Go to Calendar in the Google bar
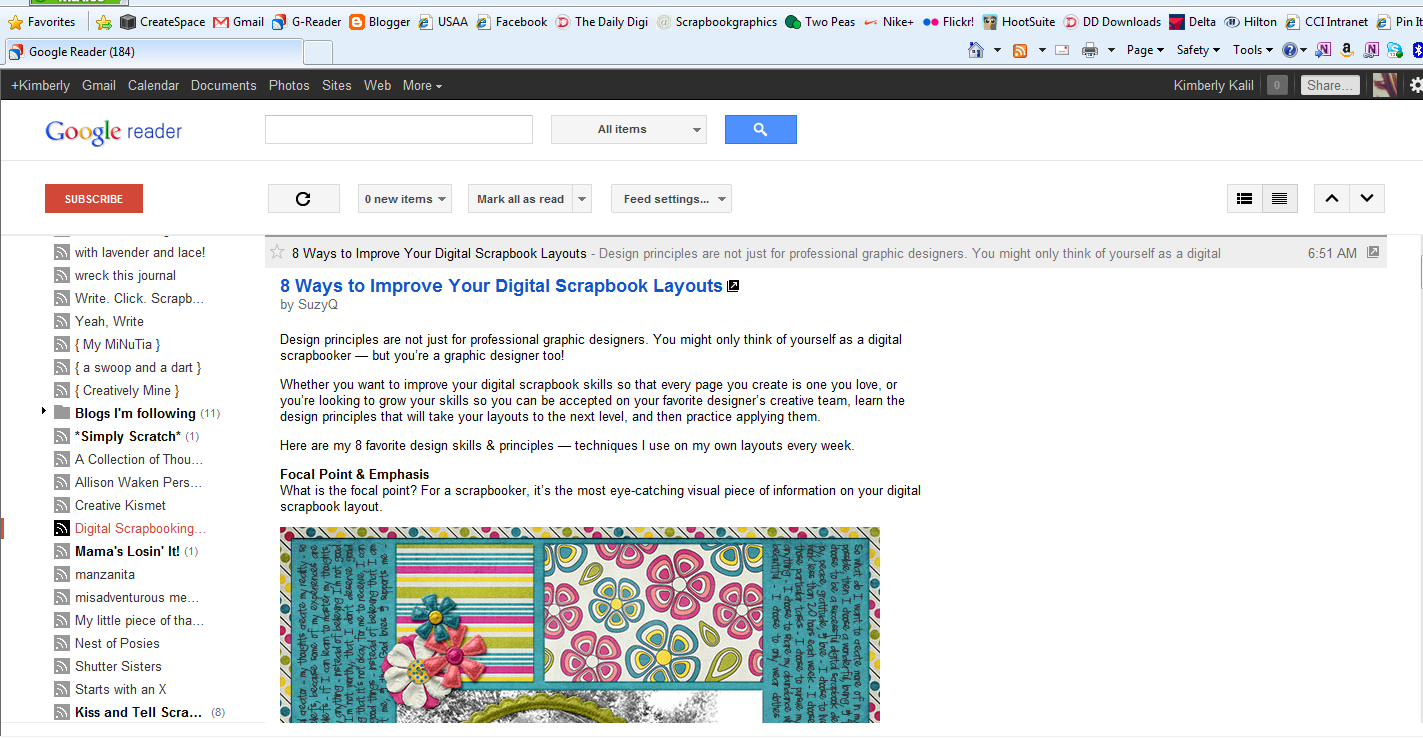The height and width of the screenshot is (738, 1423). click(153, 86)
